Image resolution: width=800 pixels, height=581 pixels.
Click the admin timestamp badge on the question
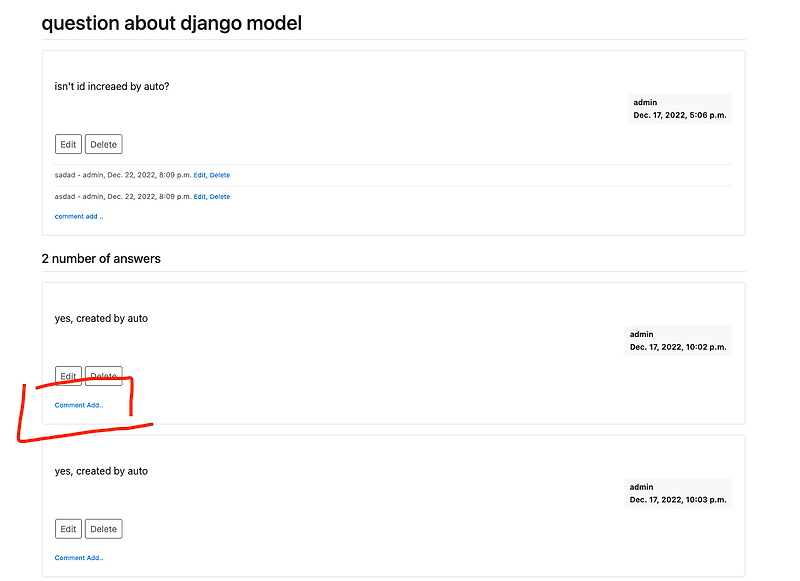tap(680, 108)
